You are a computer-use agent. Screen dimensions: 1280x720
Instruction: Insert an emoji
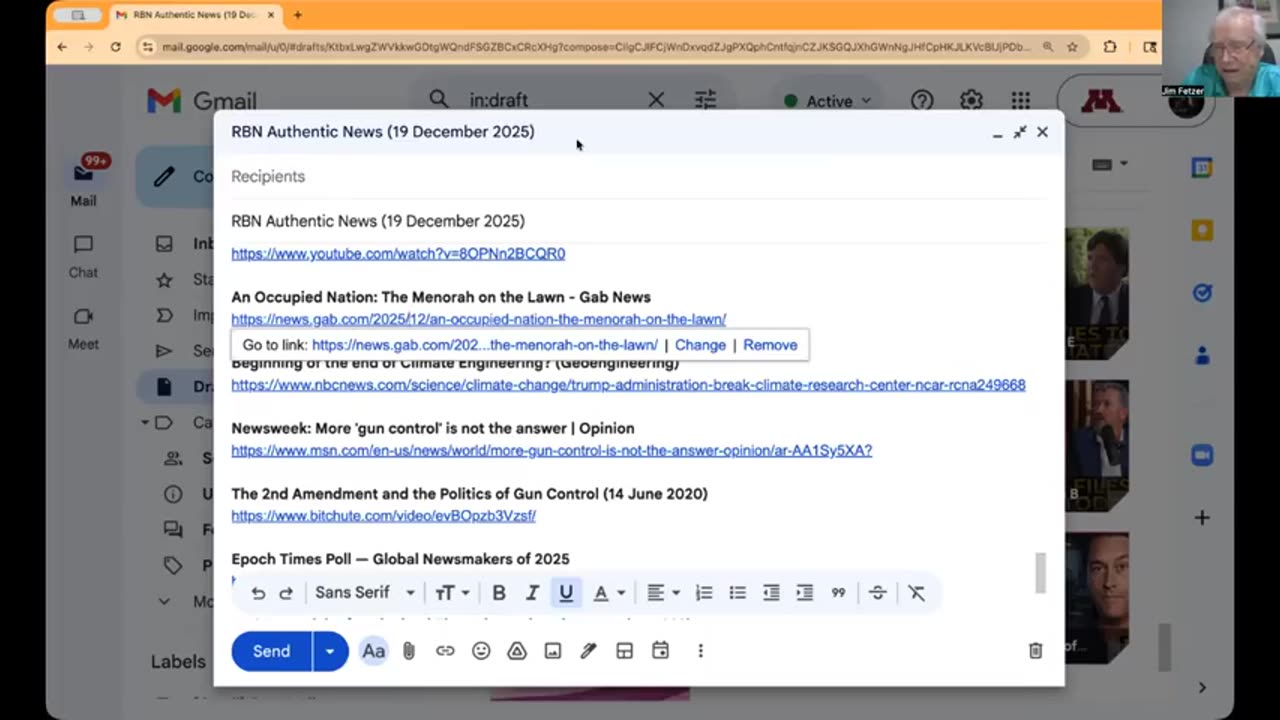pyautogui.click(x=481, y=651)
